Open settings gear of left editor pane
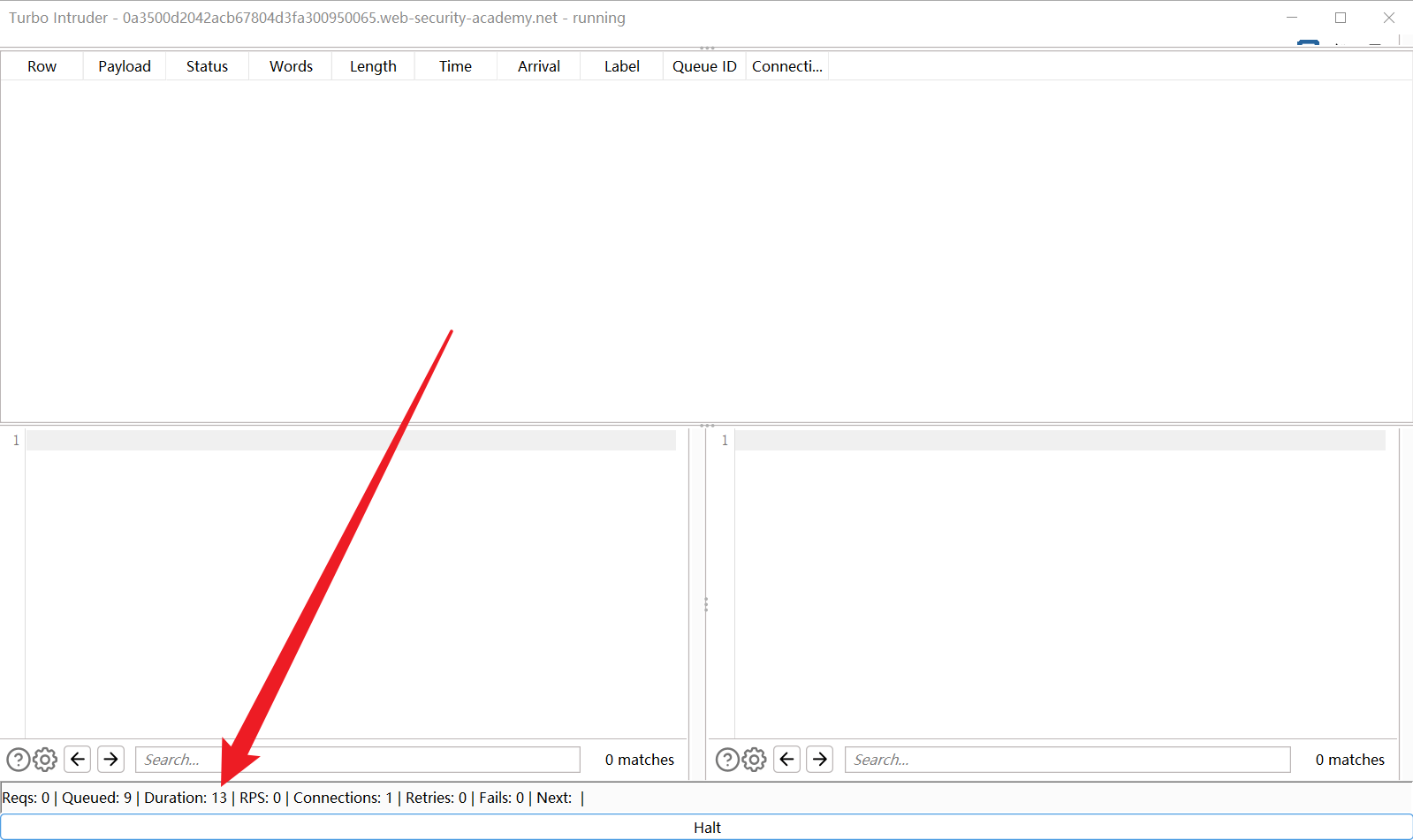Screen dimensions: 1413x840 (x=45, y=760)
